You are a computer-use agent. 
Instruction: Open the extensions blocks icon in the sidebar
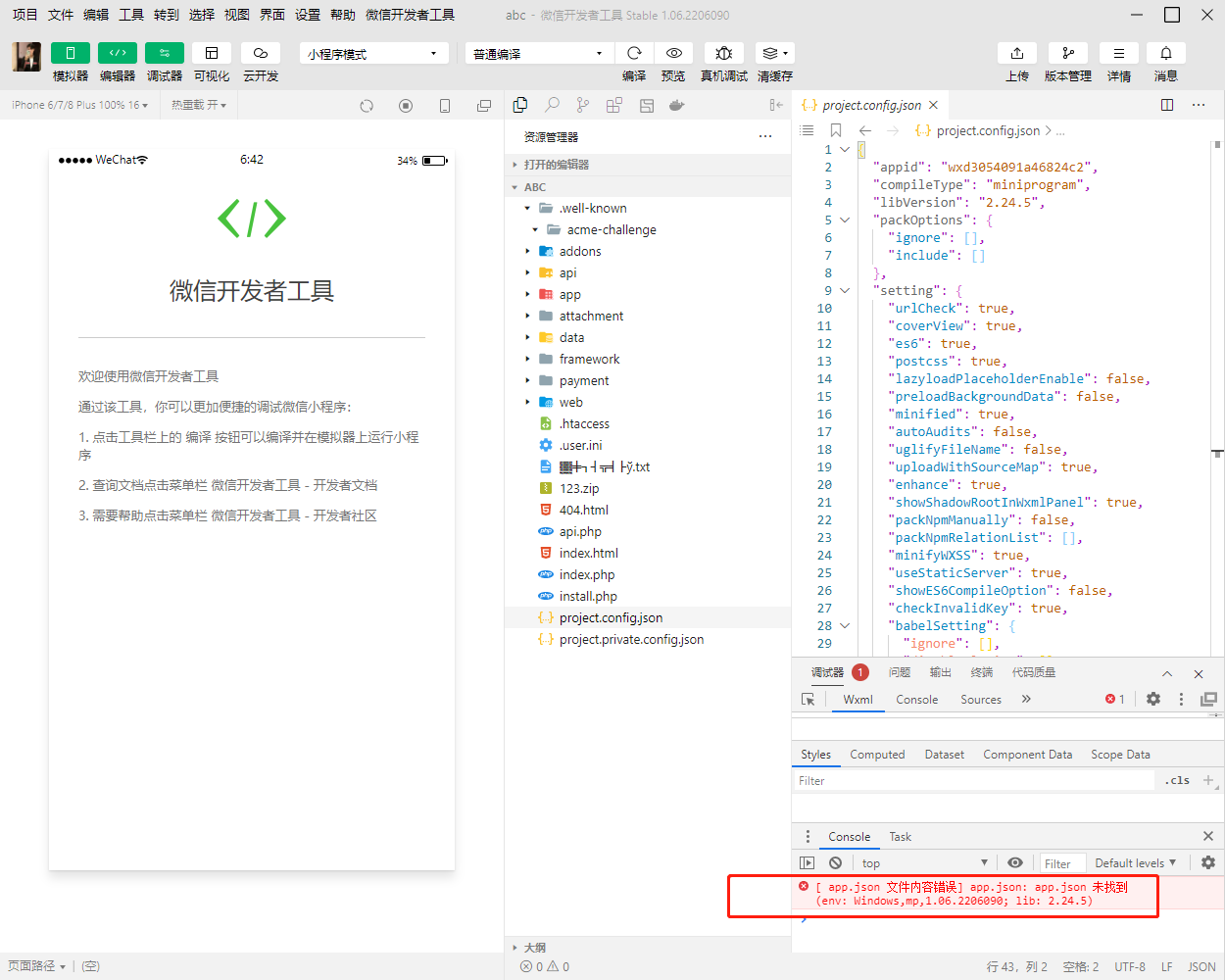click(614, 105)
